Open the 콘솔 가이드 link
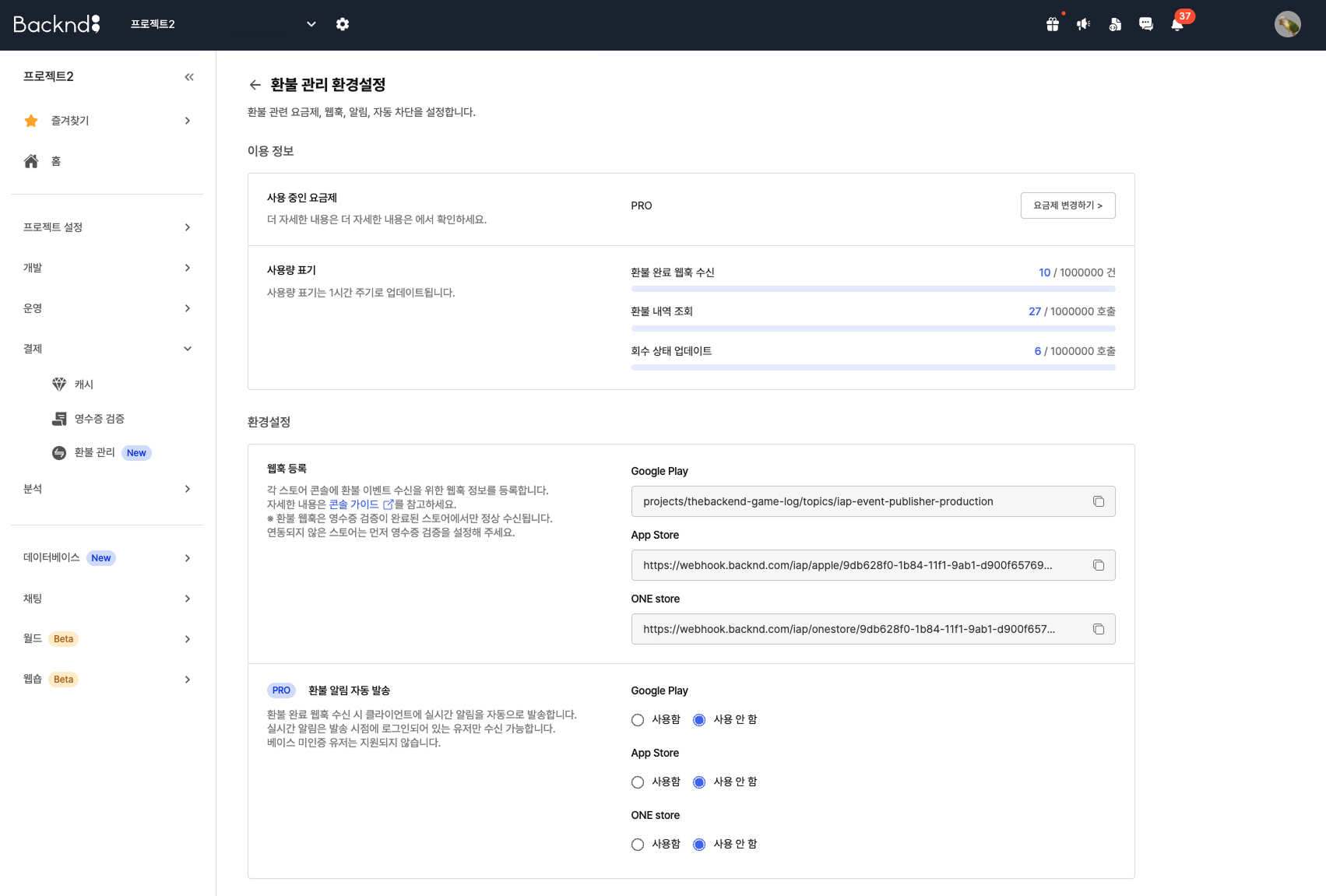This screenshot has height=896, width=1326. click(x=354, y=504)
